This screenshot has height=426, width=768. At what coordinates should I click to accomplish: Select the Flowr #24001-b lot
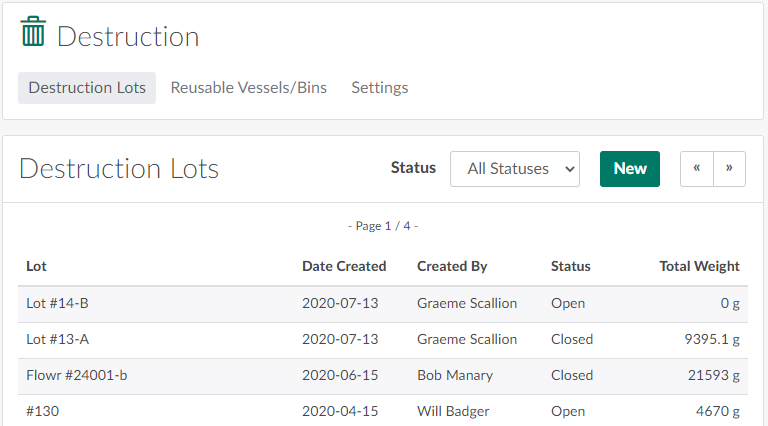click(x=76, y=375)
